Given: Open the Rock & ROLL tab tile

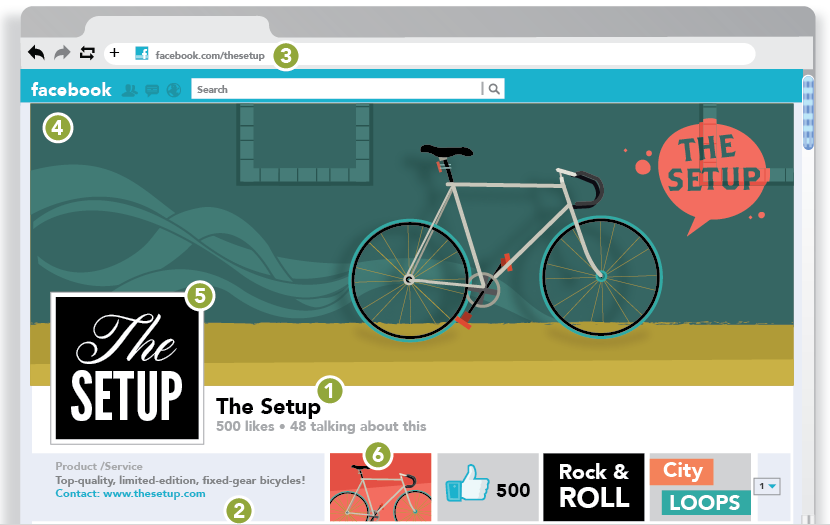Looking at the screenshot, I should pyautogui.click(x=594, y=487).
